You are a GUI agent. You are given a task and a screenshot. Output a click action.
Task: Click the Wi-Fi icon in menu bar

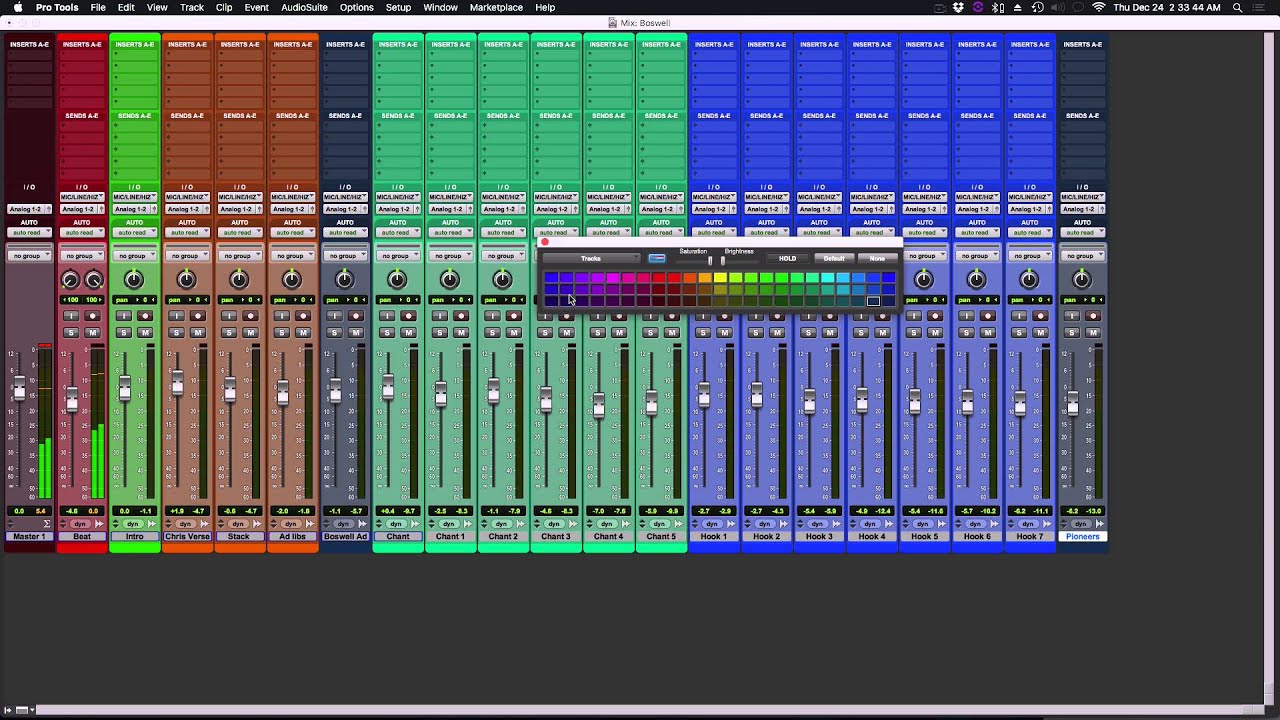[x=1099, y=7]
